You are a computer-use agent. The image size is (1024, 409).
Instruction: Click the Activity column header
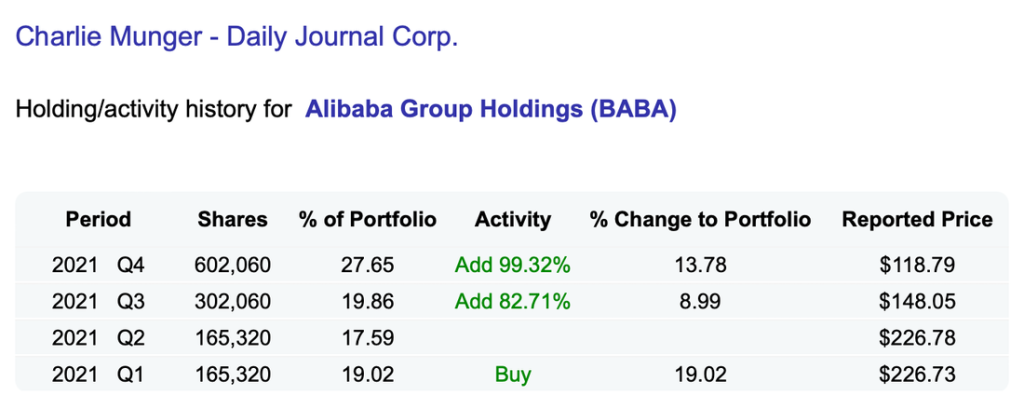pos(513,219)
